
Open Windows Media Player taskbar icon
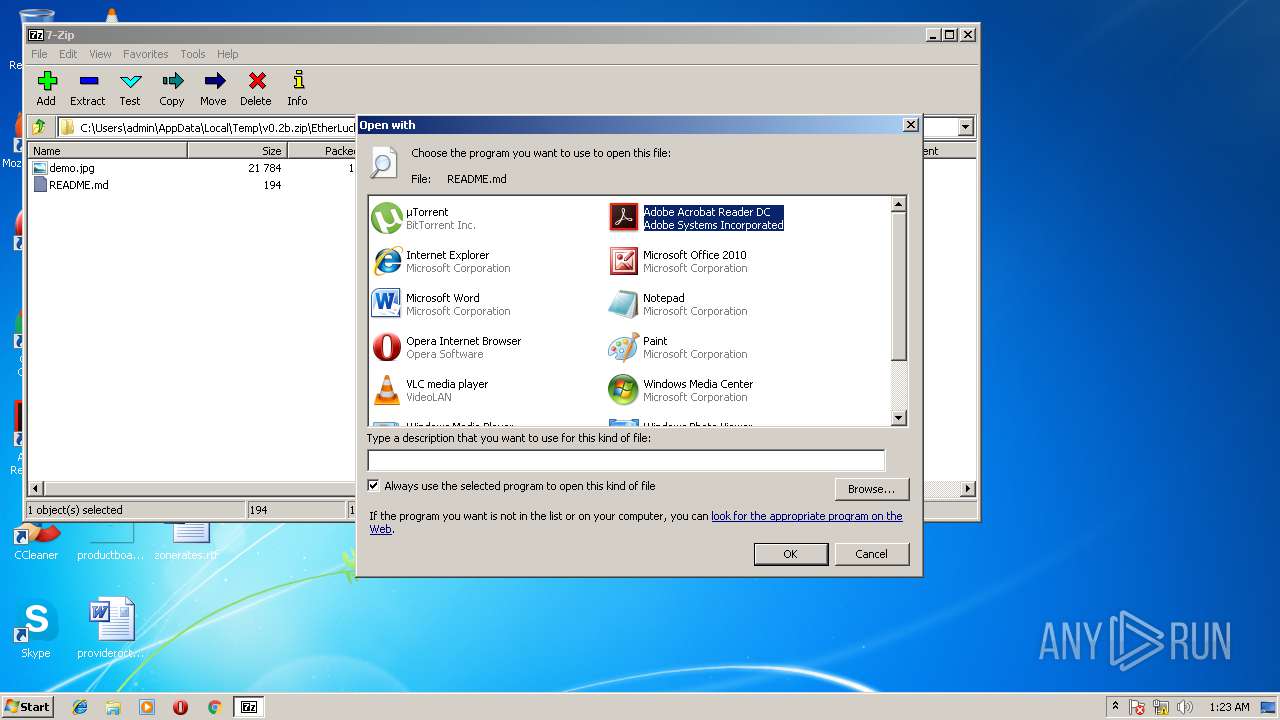point(147,707)
